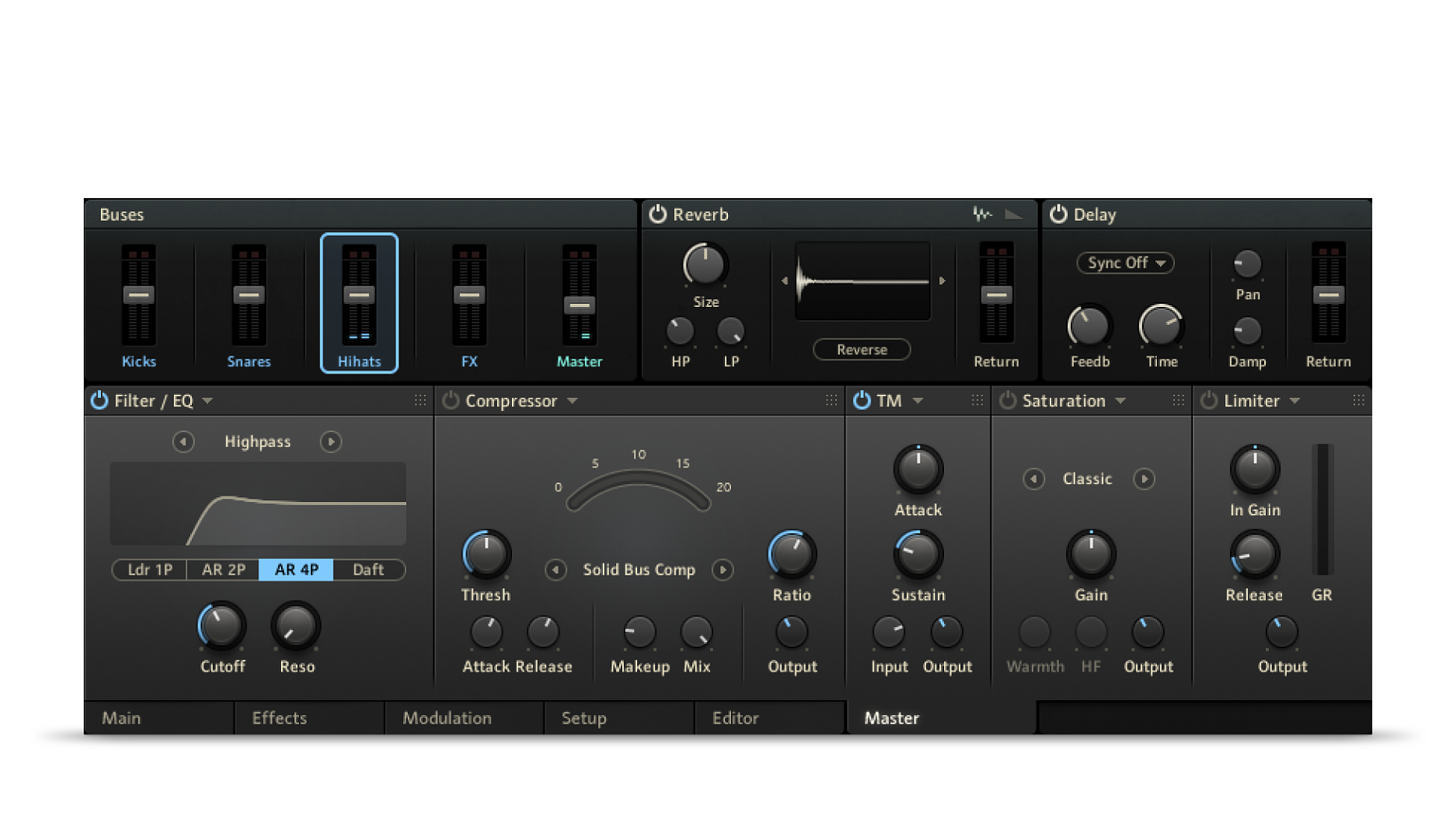The height and width of the screenshot is (830, 1456).
Task: Grab the Compressor module drag handle
Action: click(x=831, y=400)
